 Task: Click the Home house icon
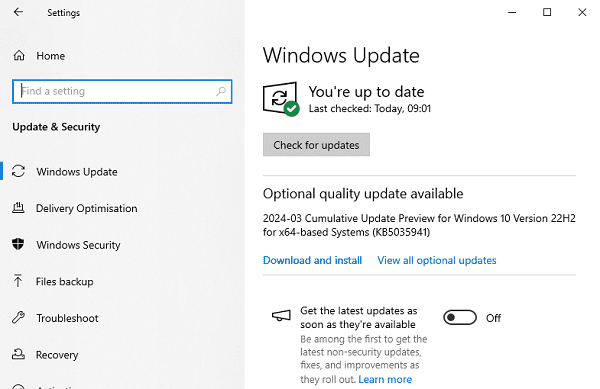tap(19, 56)
